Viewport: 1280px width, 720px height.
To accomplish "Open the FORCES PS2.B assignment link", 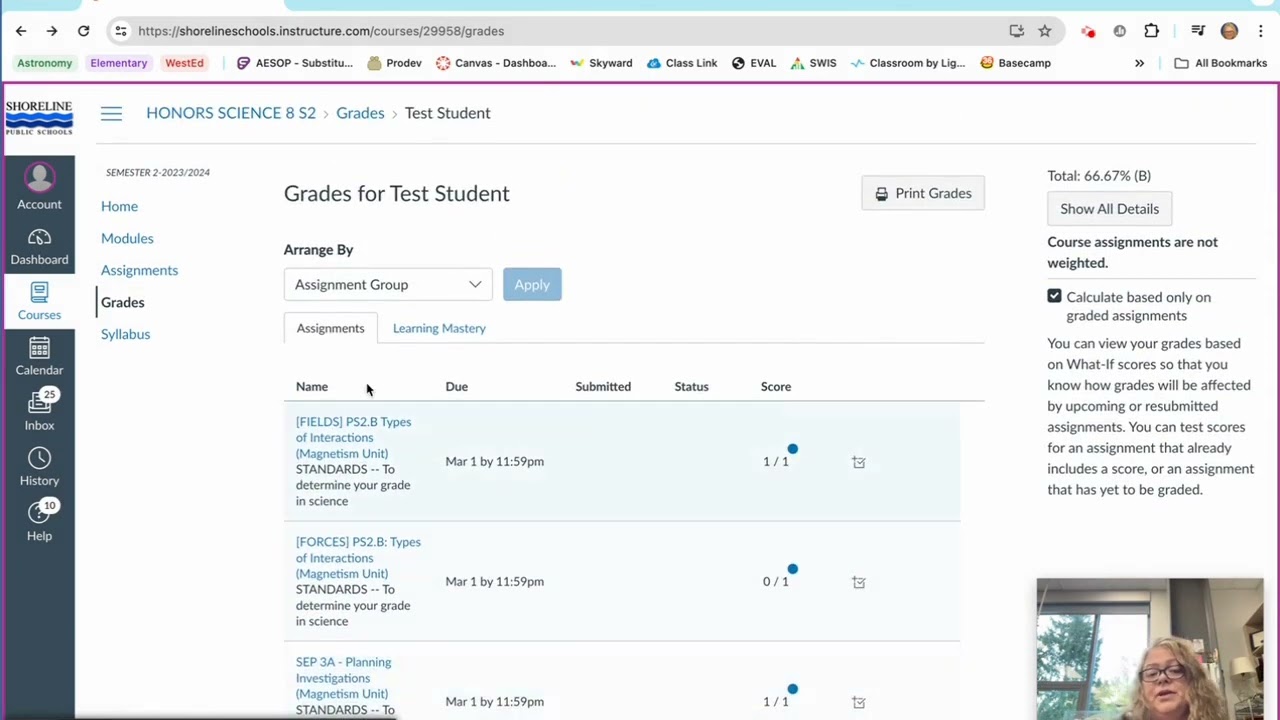I will pos(358,558).
